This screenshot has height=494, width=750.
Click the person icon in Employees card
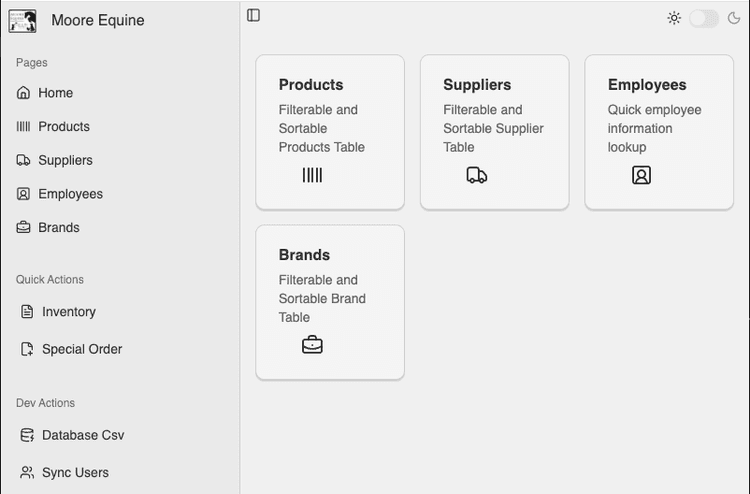point(641,175)
